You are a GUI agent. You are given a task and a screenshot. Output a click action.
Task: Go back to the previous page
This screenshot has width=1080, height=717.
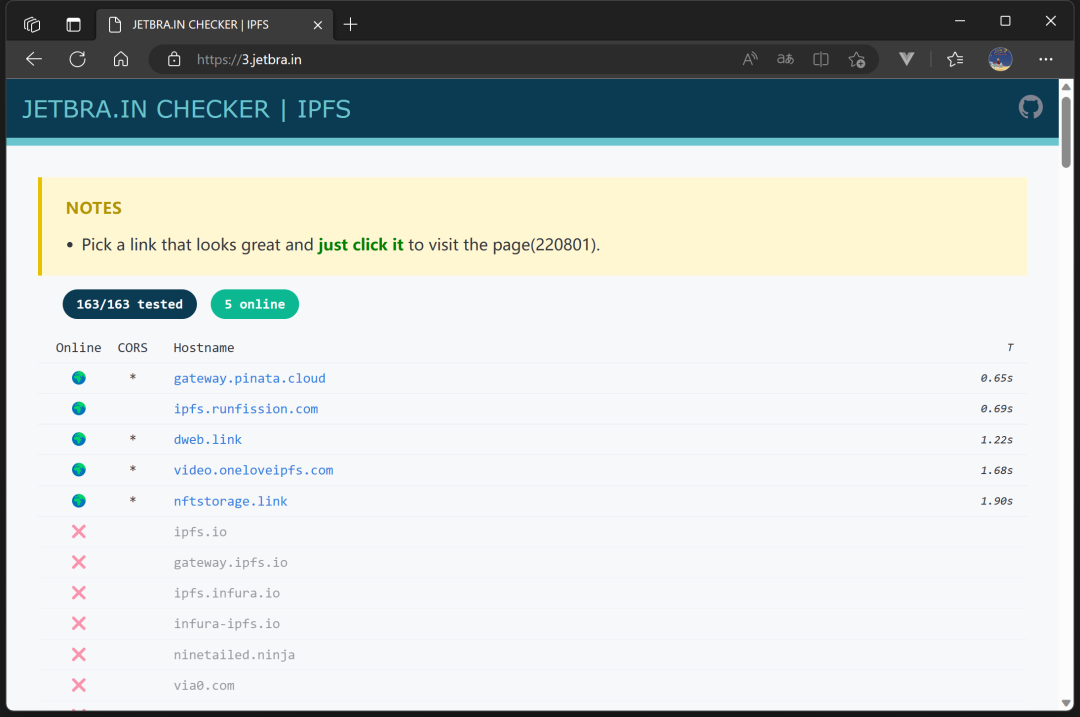(34, 59)
